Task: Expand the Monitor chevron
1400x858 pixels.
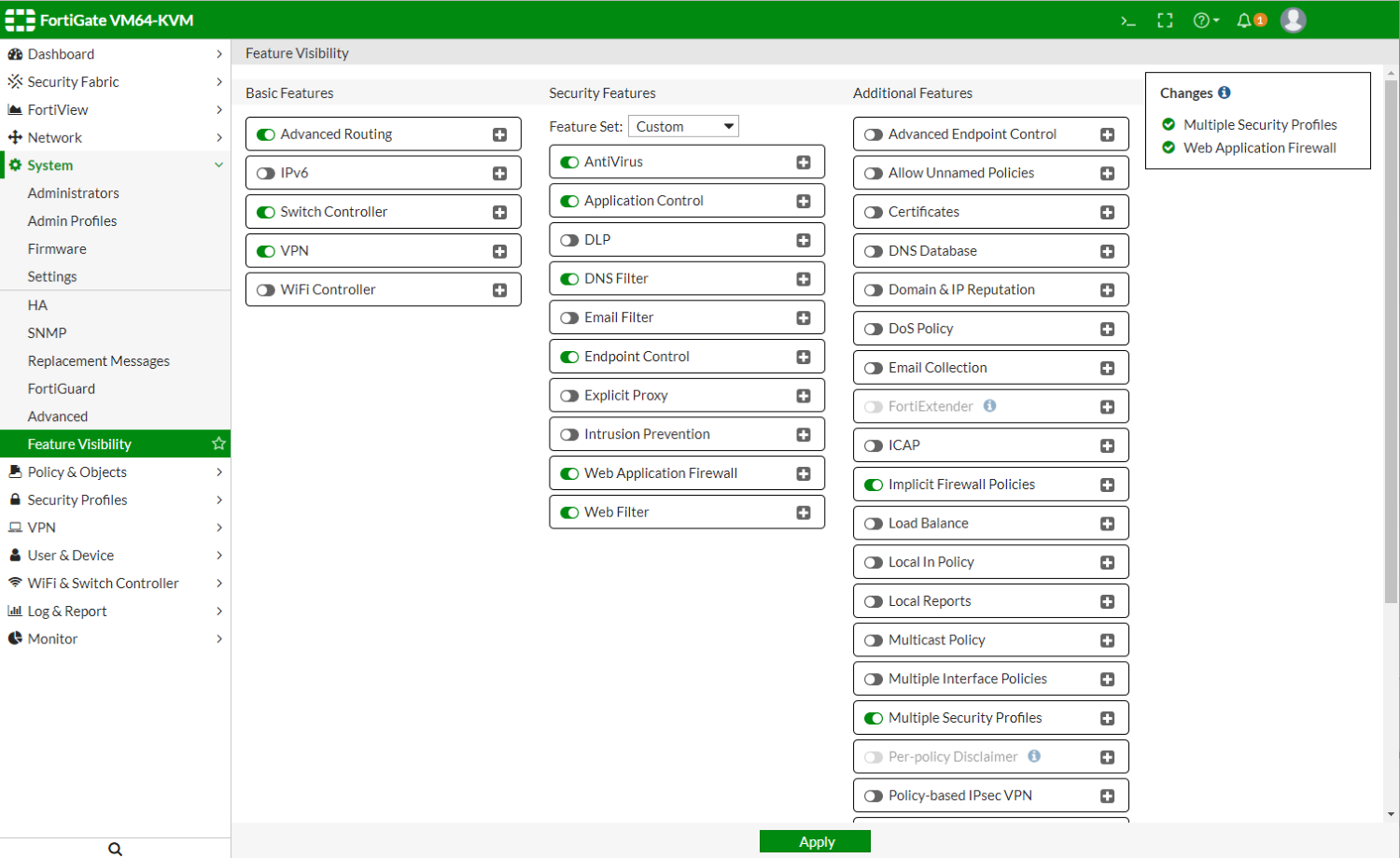Action: point(219,639)
